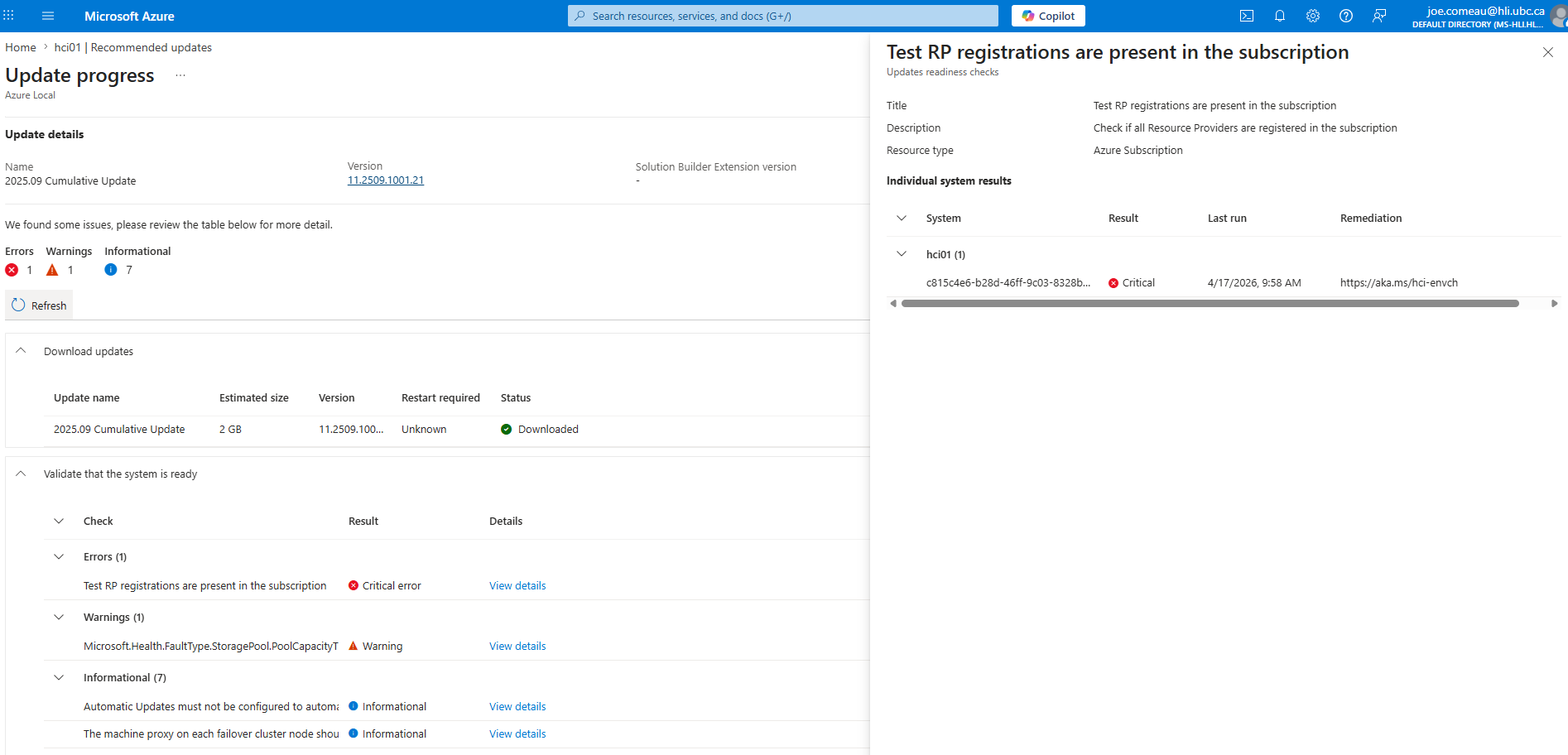View details for Automatic Updates informational check
The width and height of the screenshot is (1568, 755).
[x=517, y=706]
